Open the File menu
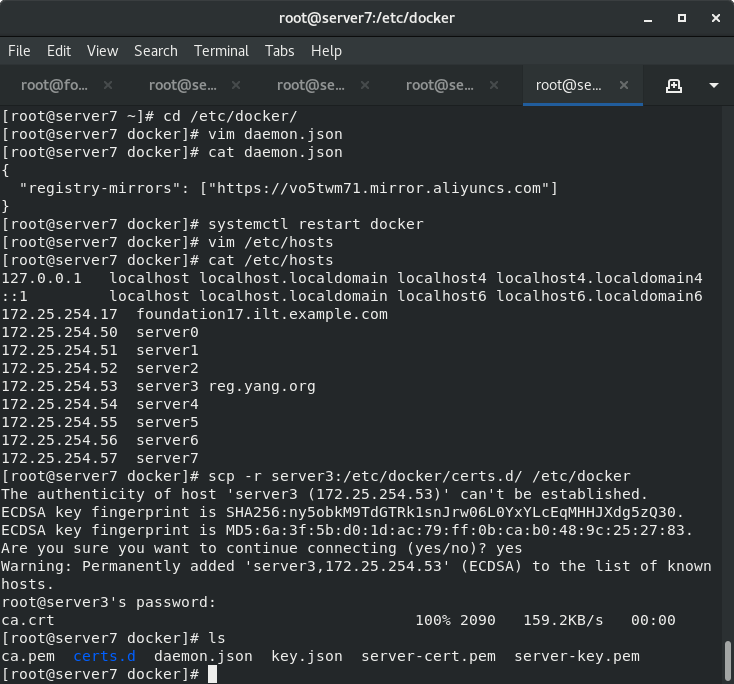 click(x=19, y=51)
